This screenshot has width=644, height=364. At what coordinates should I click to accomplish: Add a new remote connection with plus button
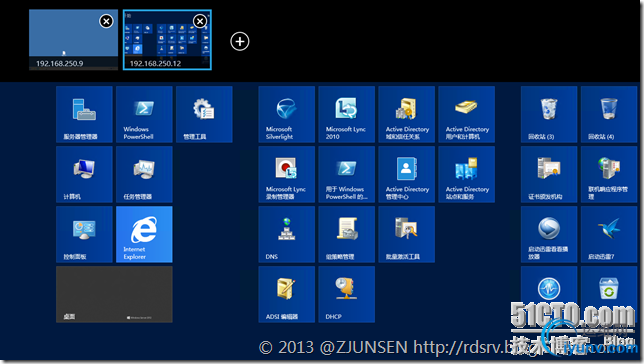(x=240, y=41)
